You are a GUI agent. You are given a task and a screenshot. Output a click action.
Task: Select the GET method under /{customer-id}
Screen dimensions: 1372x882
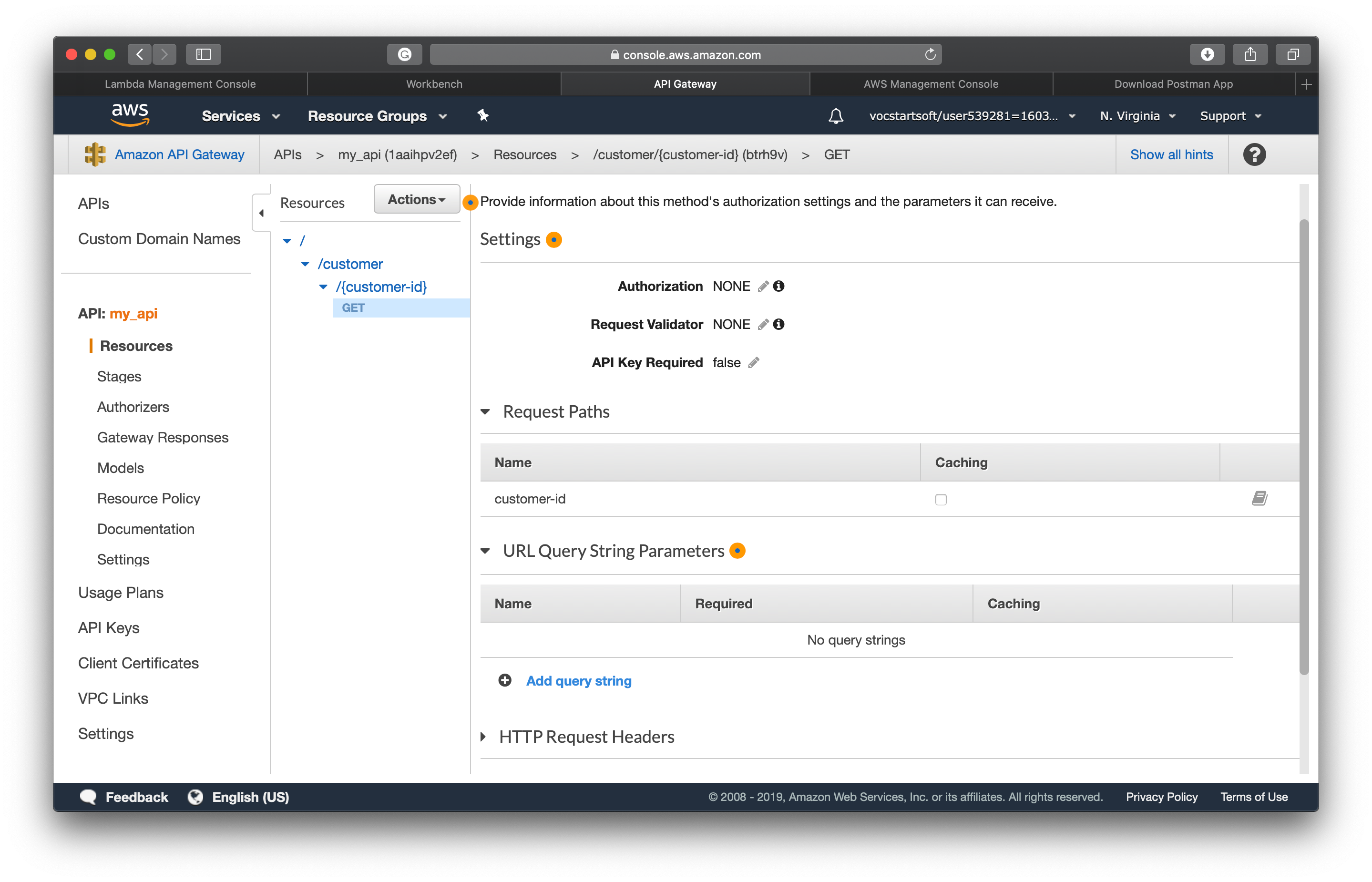(353, 308)
